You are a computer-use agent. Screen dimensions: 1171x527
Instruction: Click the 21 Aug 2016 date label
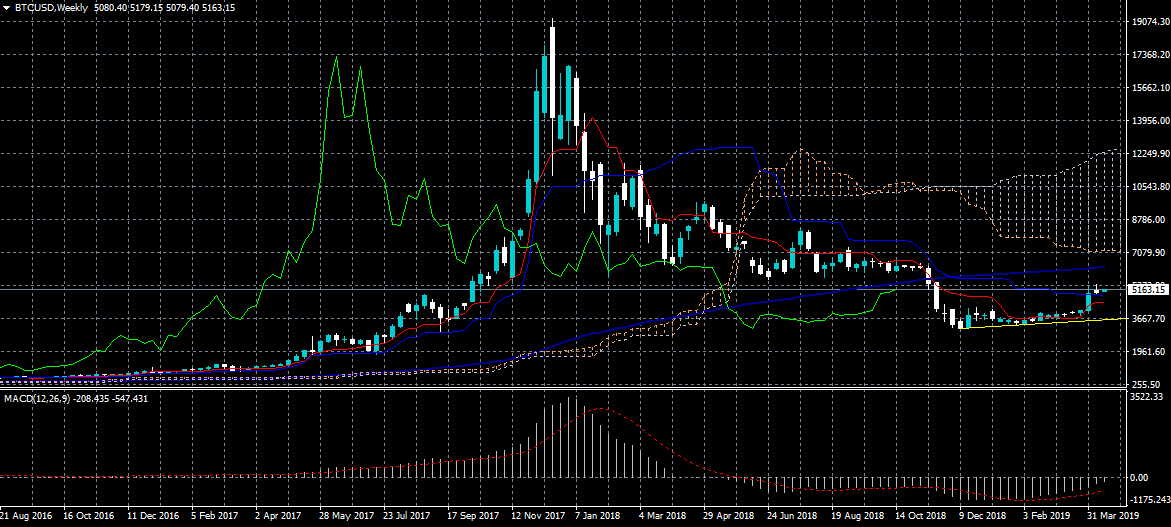click(26, 517)
